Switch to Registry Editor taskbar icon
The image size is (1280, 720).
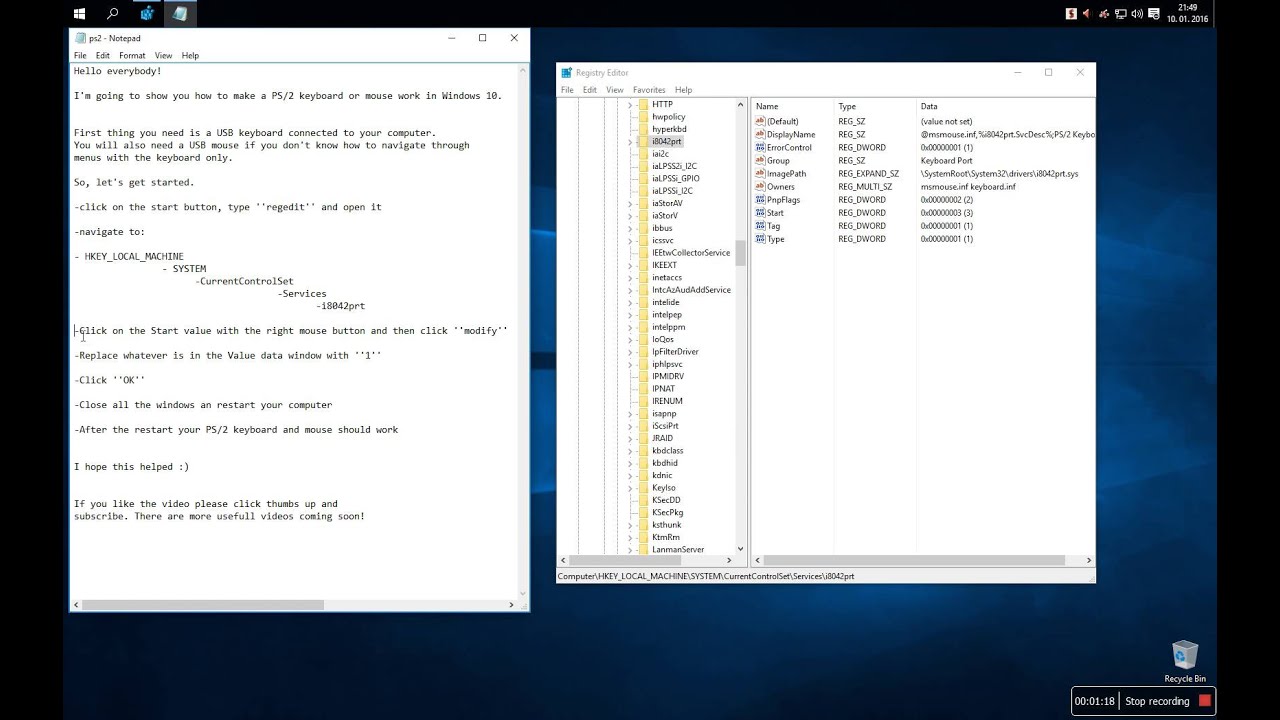[147, 14]
